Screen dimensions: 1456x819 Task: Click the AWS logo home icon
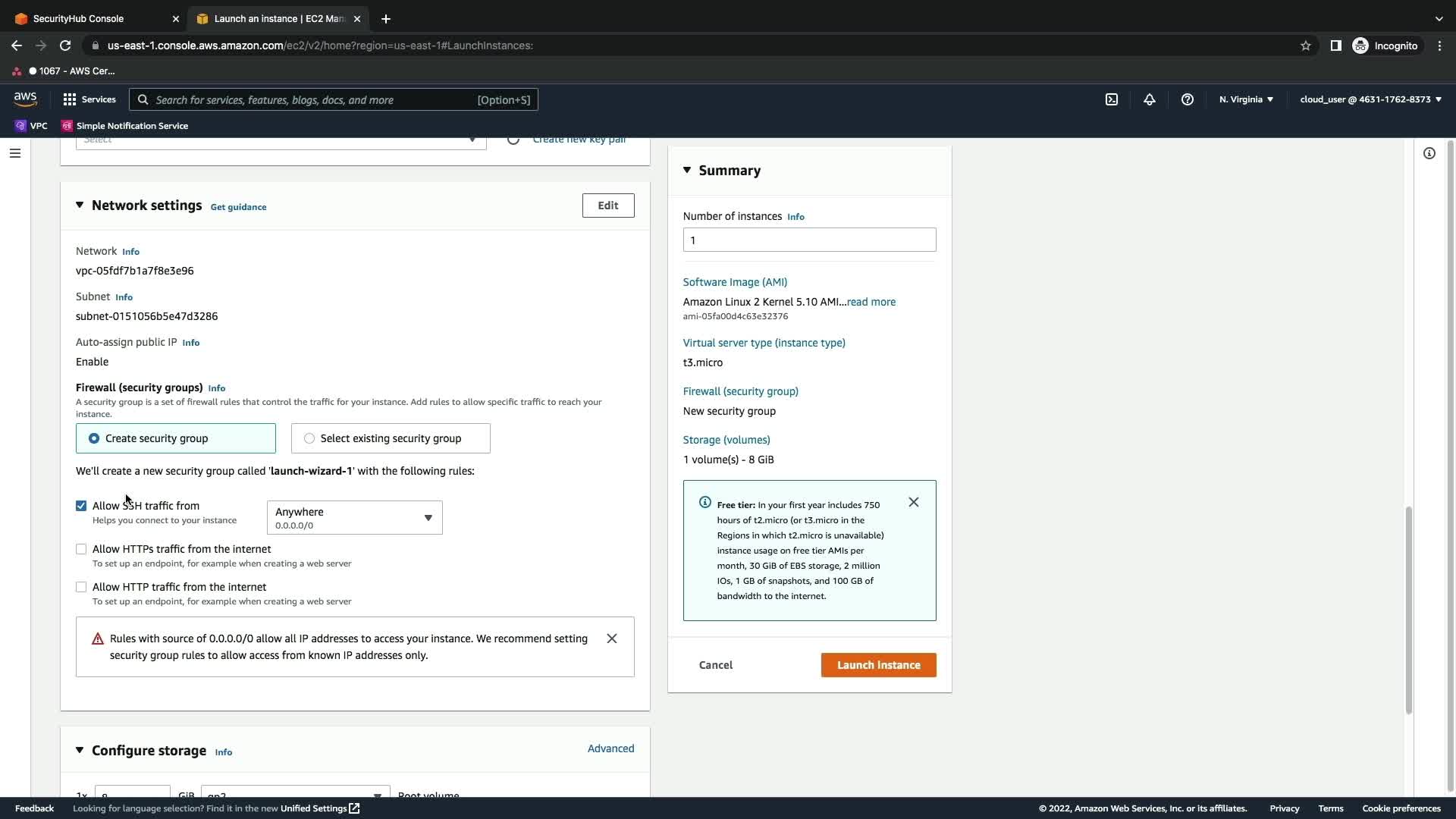(25, 99)
